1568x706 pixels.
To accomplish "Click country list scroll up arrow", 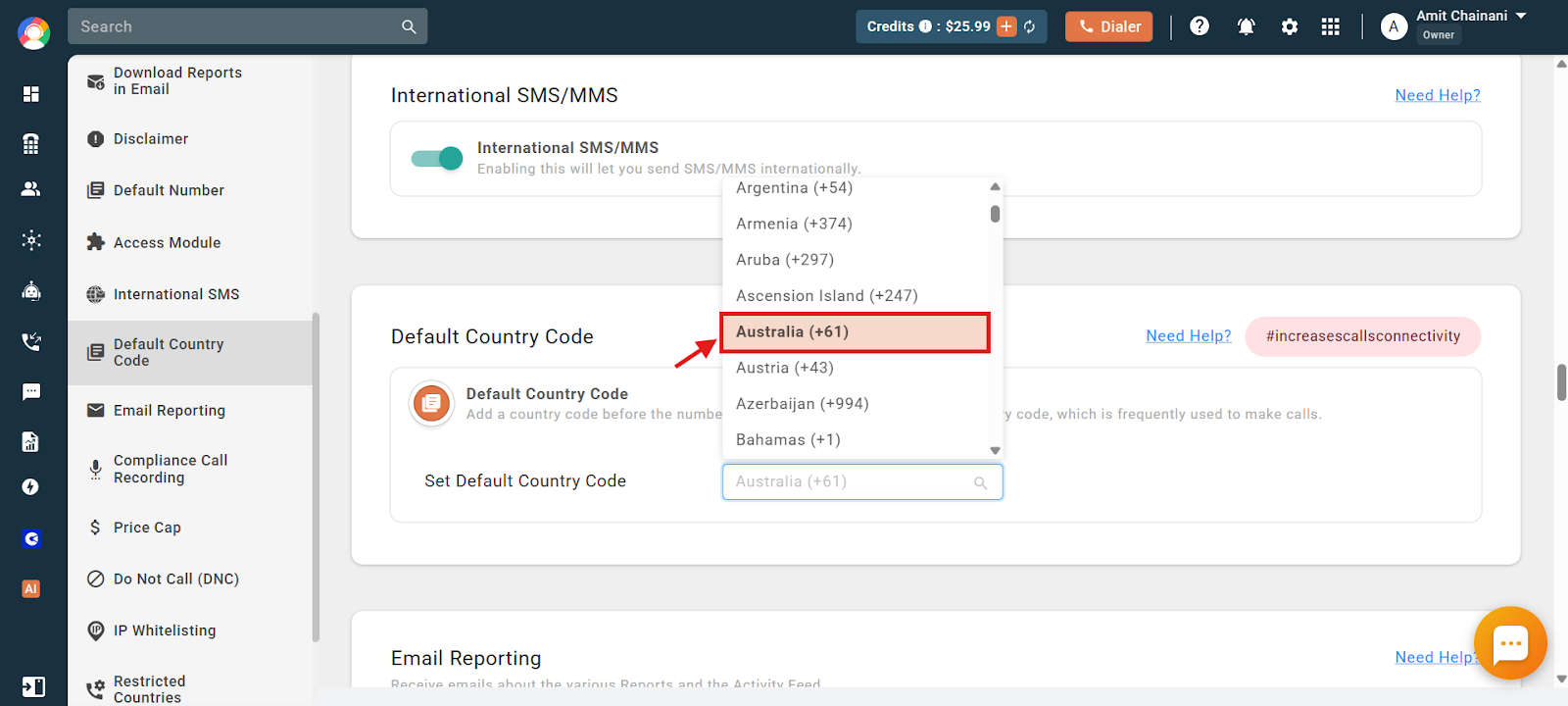I will (995, 186).
